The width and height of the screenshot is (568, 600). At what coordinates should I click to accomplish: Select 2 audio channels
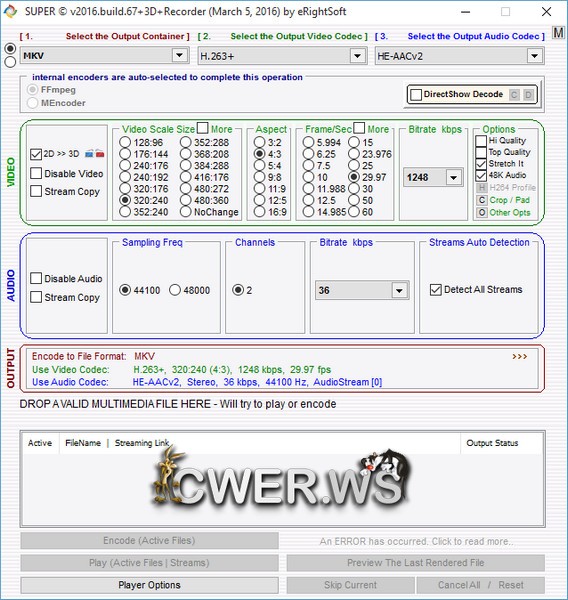[x=238, y=290]
